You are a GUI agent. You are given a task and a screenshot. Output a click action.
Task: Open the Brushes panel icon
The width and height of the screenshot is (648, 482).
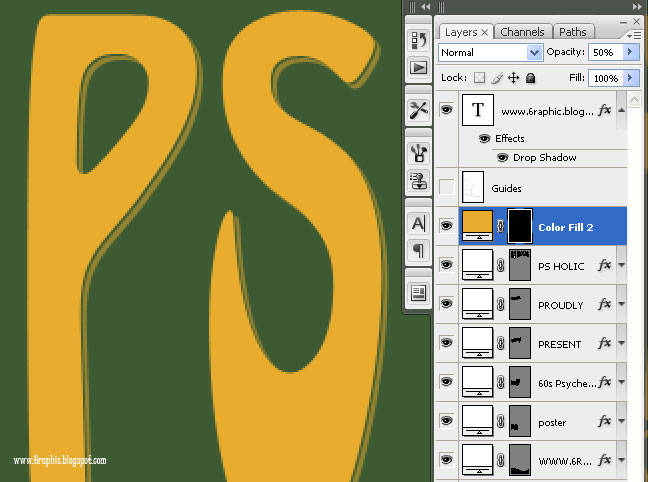(419, 153)
